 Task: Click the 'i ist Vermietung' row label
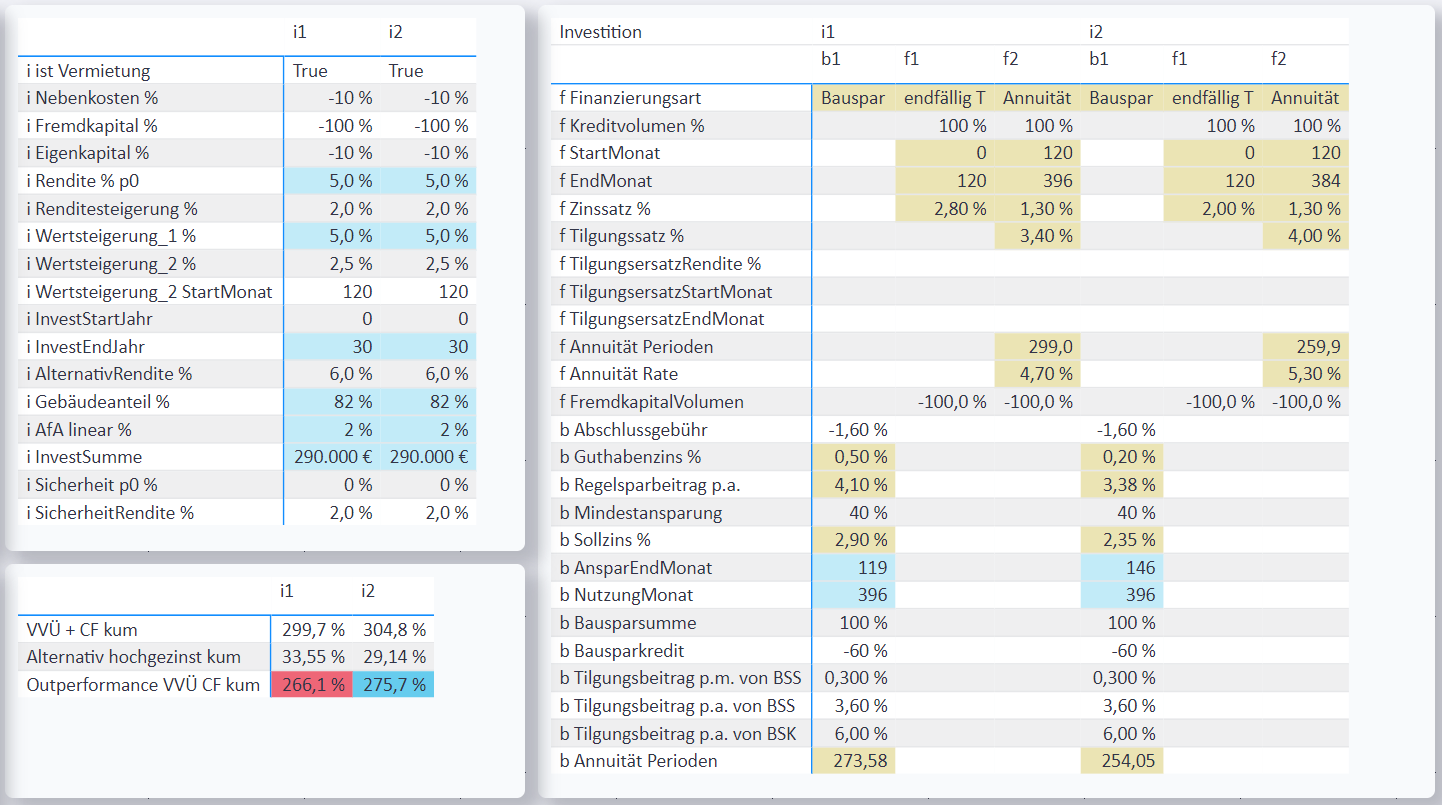88,71
